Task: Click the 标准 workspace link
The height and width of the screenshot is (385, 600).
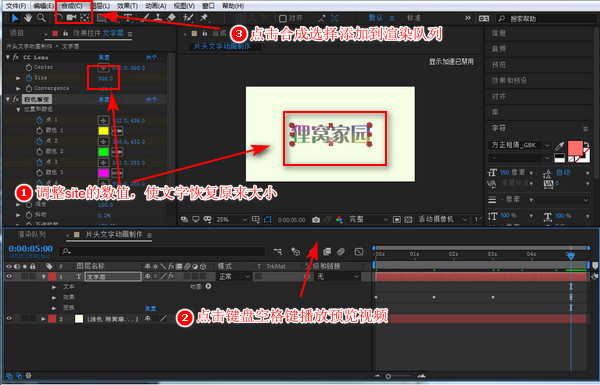Action: (x=414, y=18)
